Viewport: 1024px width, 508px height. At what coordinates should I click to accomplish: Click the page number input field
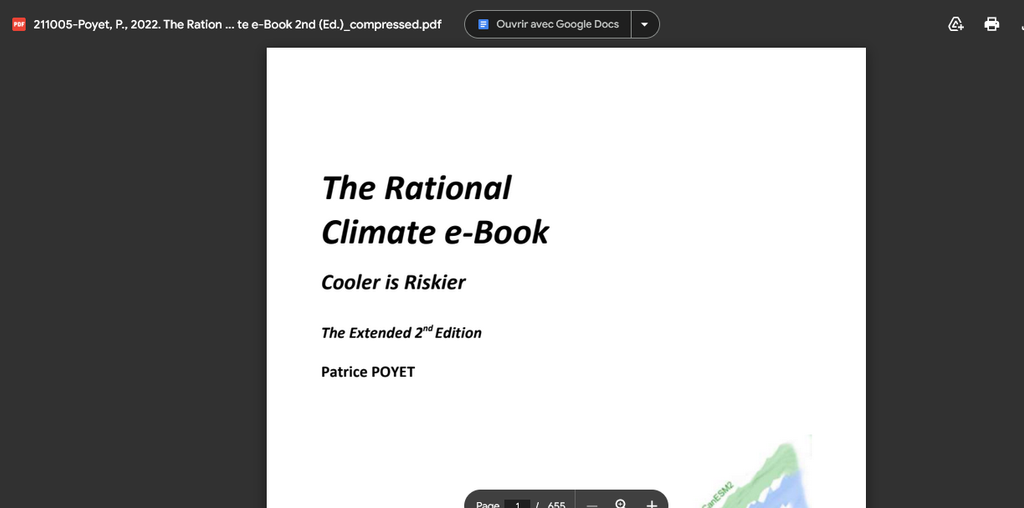click(517, 504)
